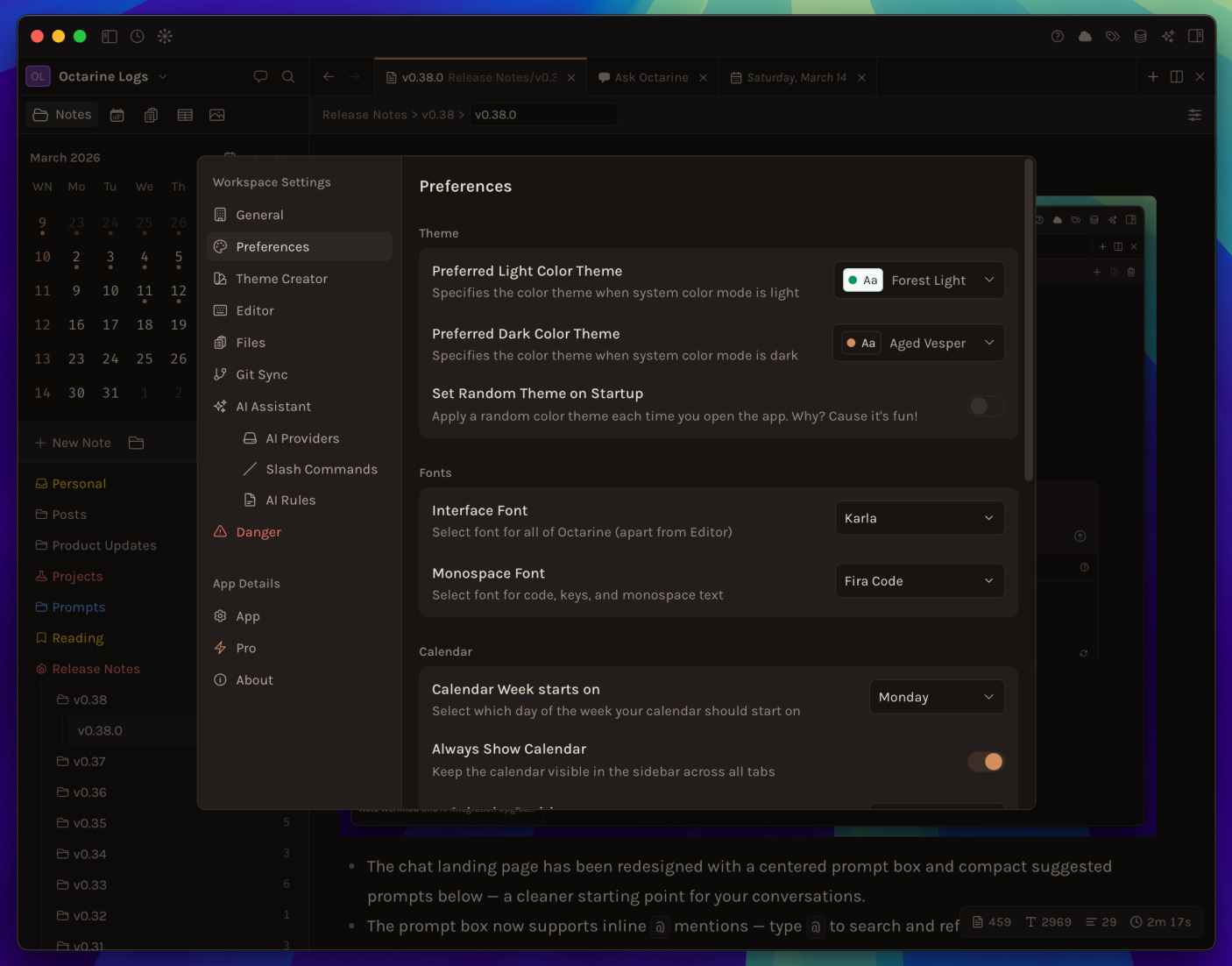This screenshot has height=966, width=1232.
Task: Click the v0.38 breadcrumb link
Action: (438, 115)
